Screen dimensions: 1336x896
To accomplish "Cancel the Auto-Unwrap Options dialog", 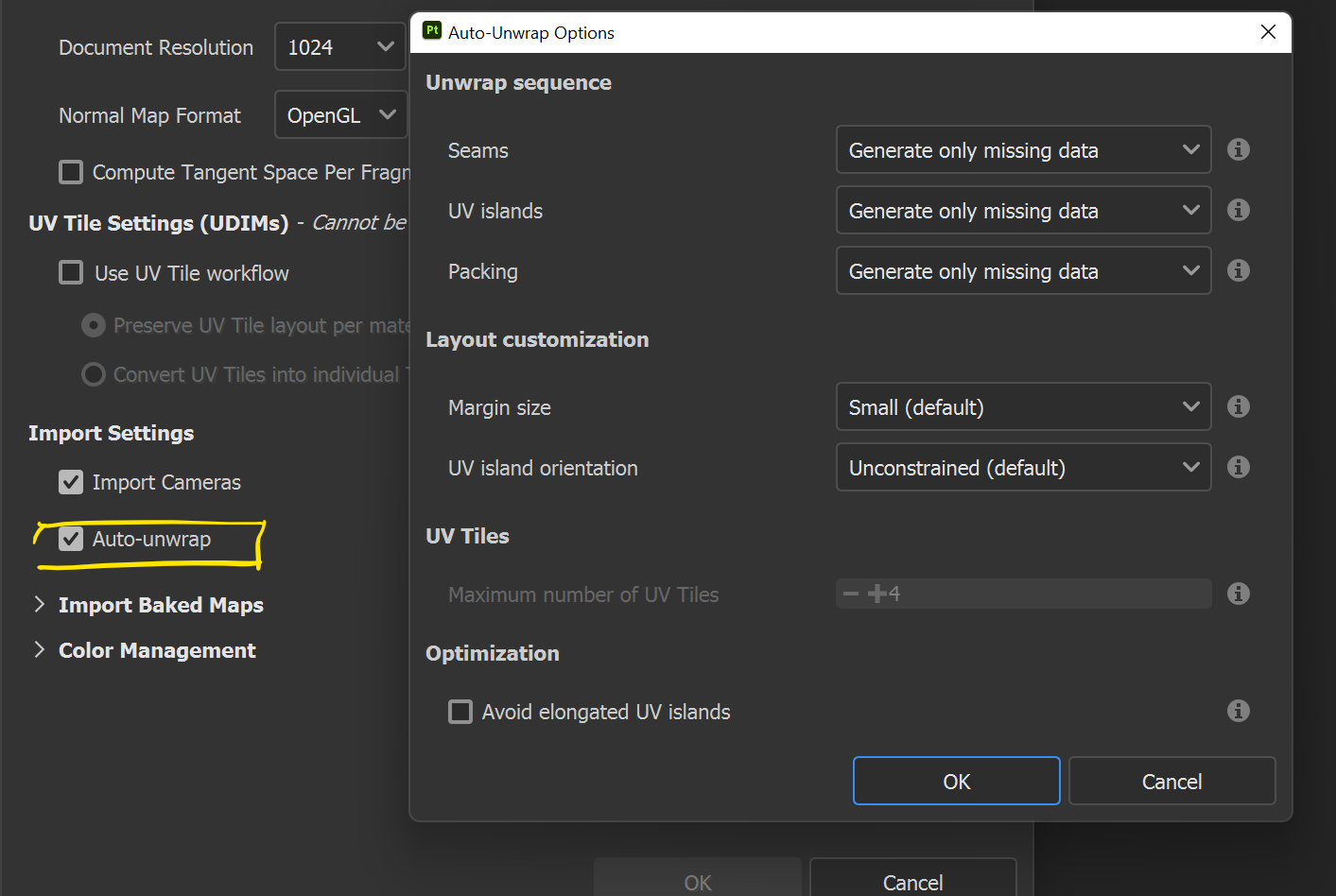I will click(x=1171, y=781).
